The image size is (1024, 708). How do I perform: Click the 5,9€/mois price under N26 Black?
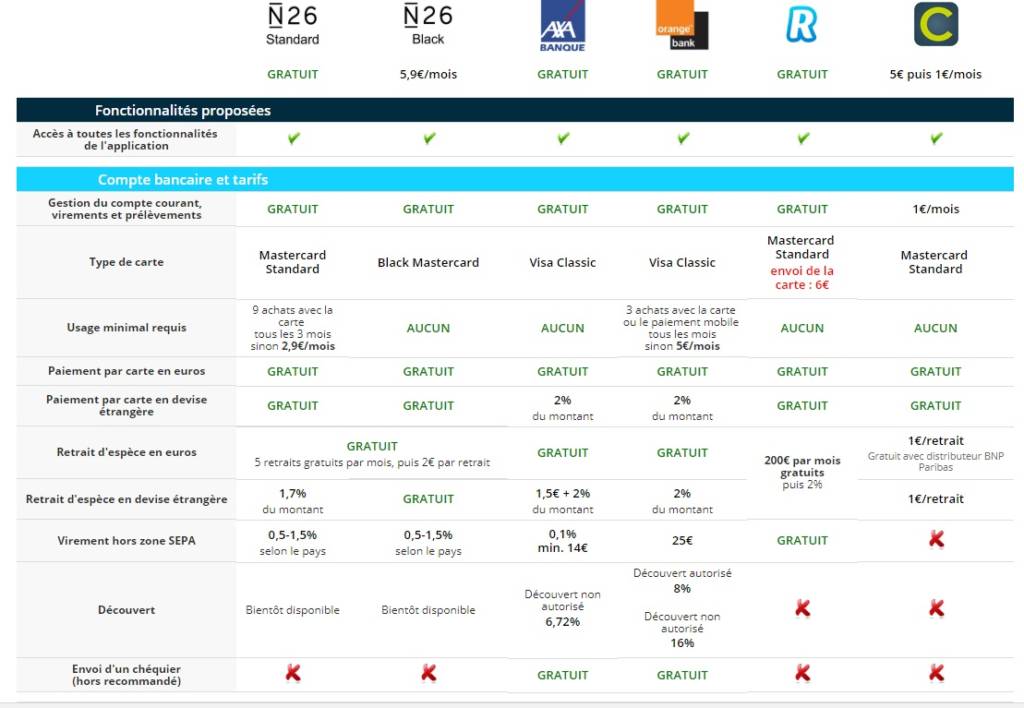428,74
